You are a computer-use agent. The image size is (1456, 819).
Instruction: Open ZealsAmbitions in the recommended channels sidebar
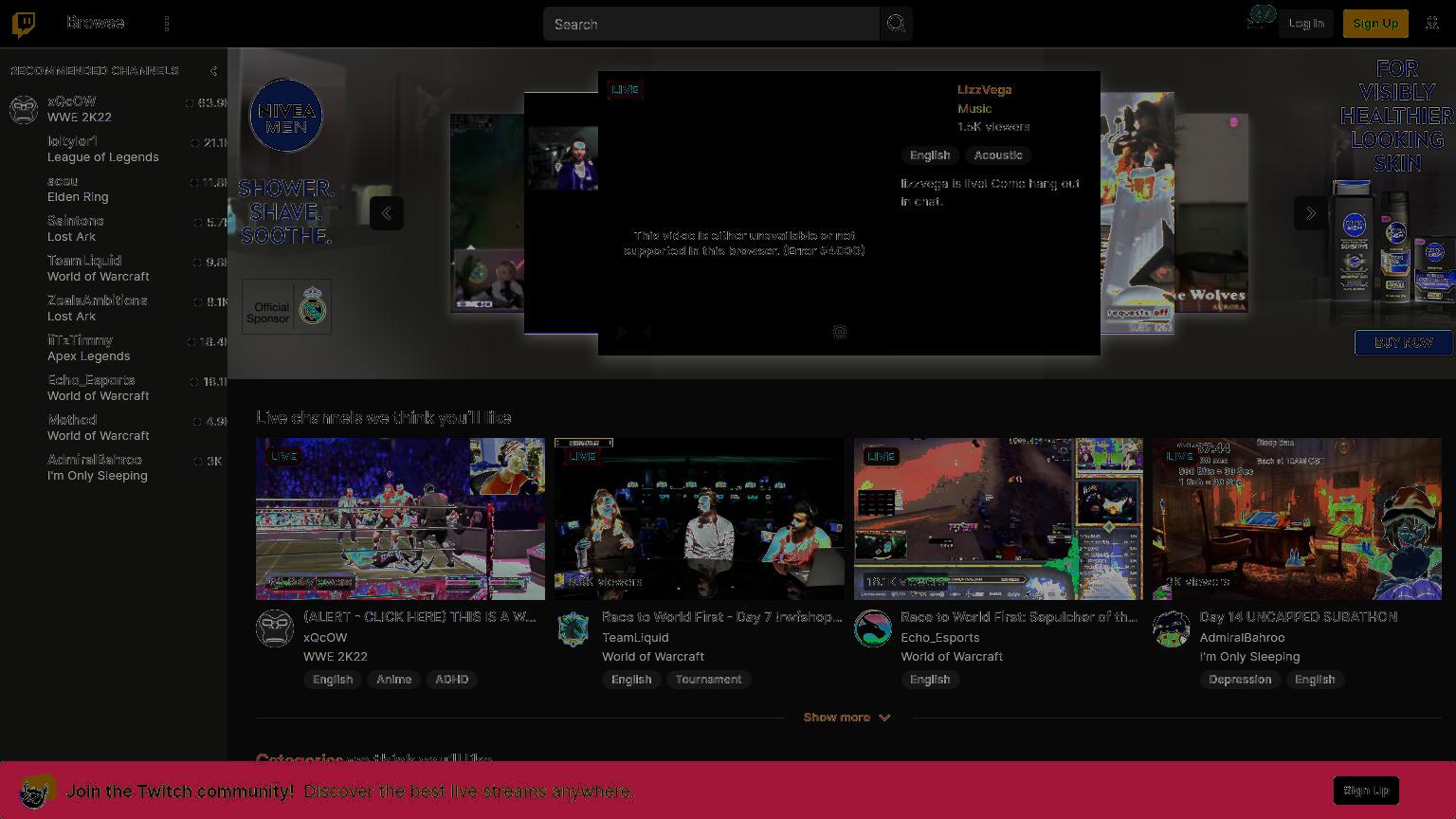[x=114, y=308]
